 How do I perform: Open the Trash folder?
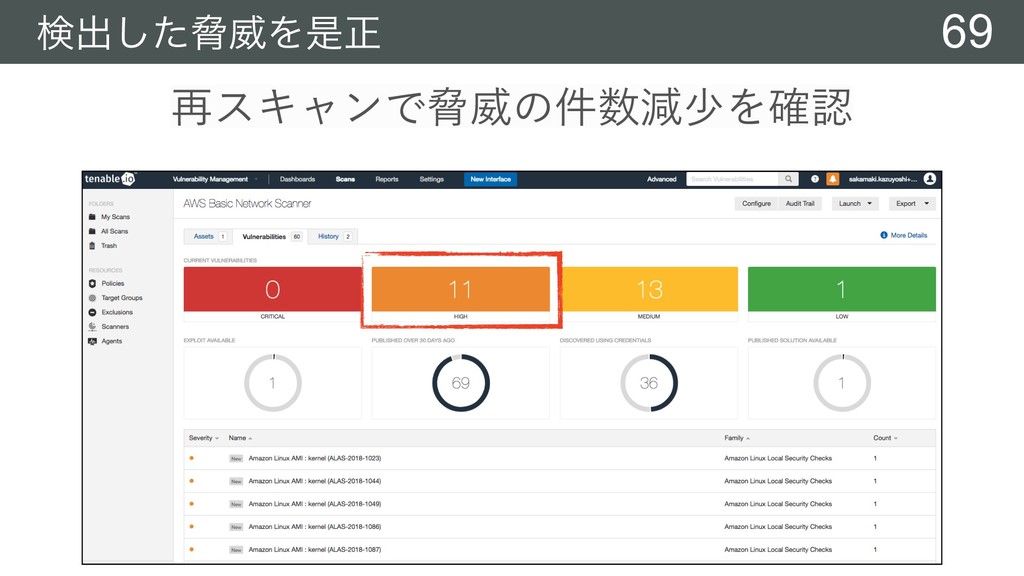point(109,246)
